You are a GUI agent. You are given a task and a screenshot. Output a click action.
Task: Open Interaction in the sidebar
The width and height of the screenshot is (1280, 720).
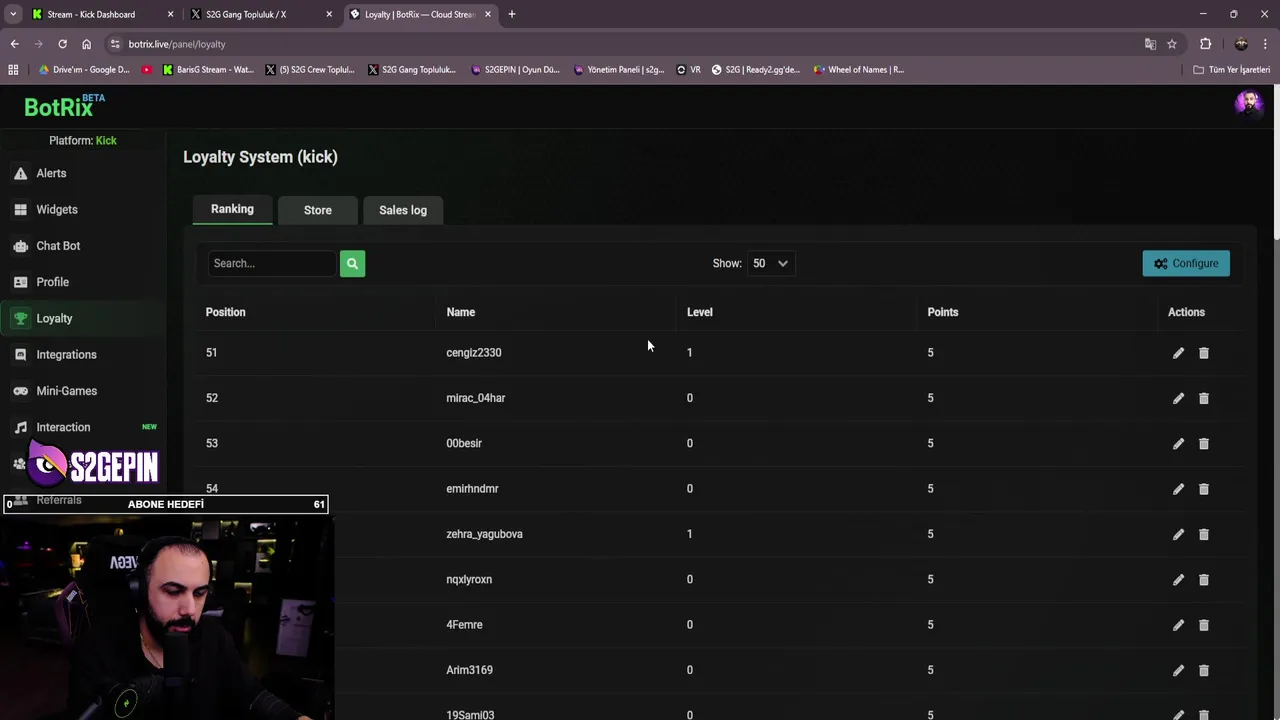click(x=63, y=427)
